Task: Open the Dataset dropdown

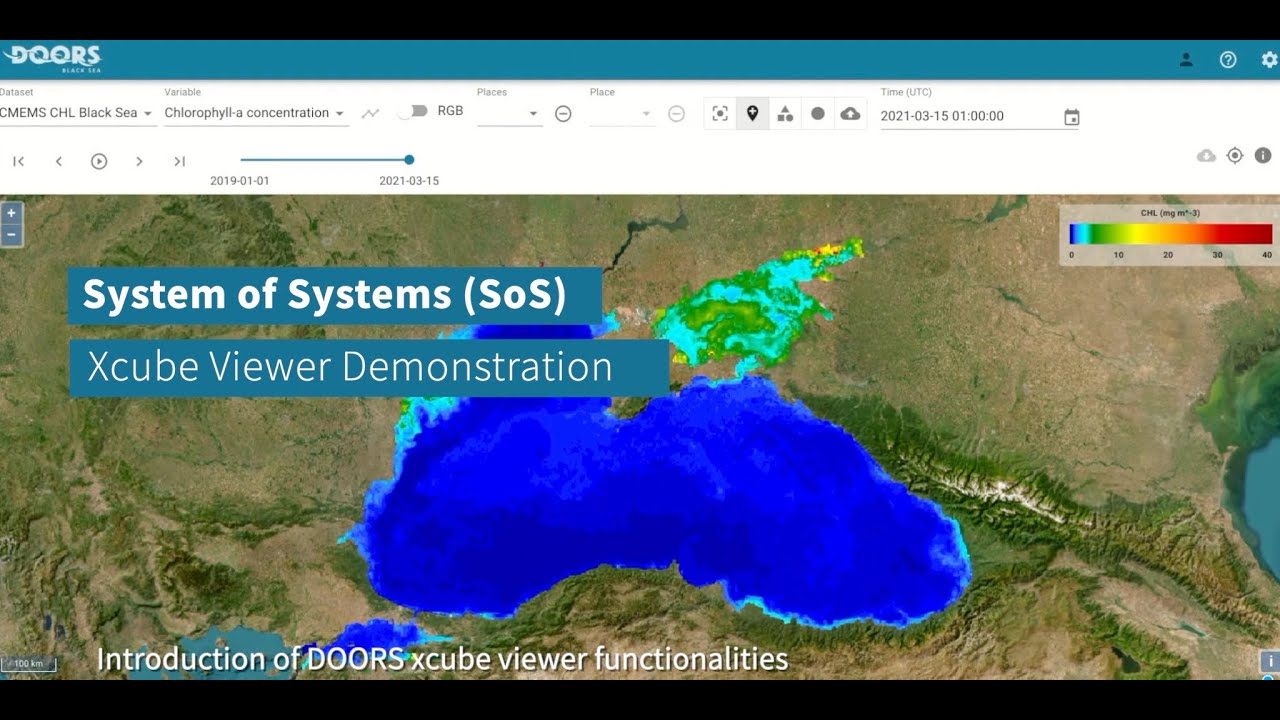Action: (76, 113)
